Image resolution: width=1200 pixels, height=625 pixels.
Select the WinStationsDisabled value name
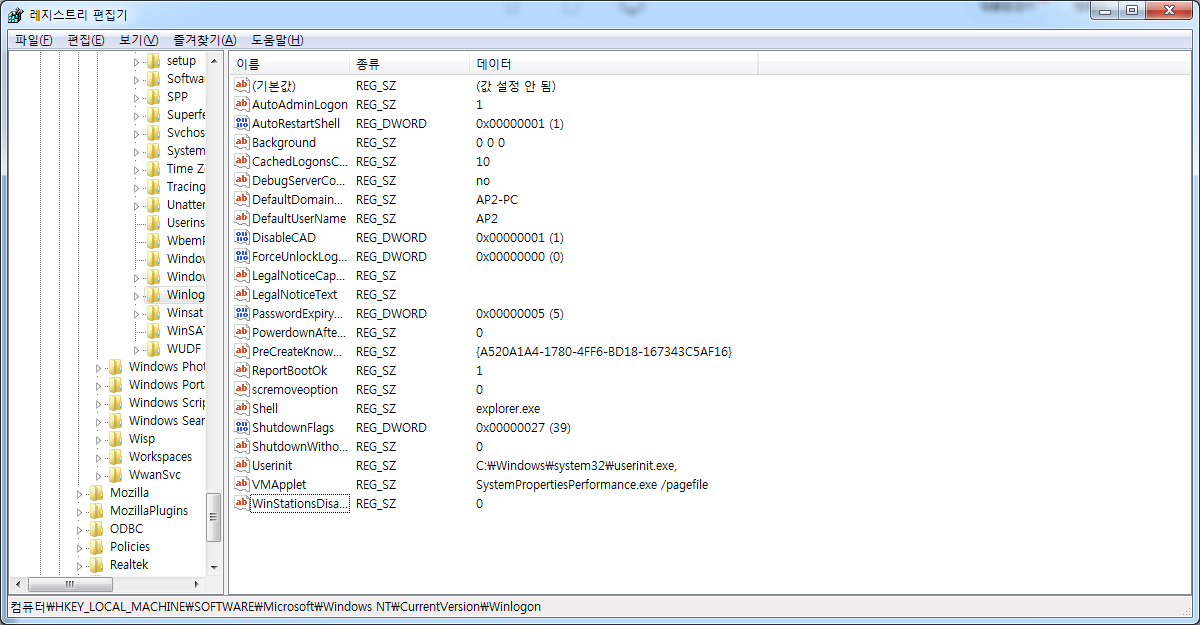point(300,503)
